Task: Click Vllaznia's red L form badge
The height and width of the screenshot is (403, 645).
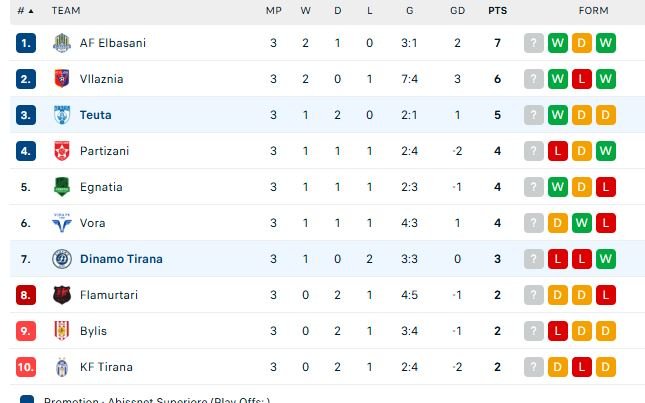Action: (581, 79)
